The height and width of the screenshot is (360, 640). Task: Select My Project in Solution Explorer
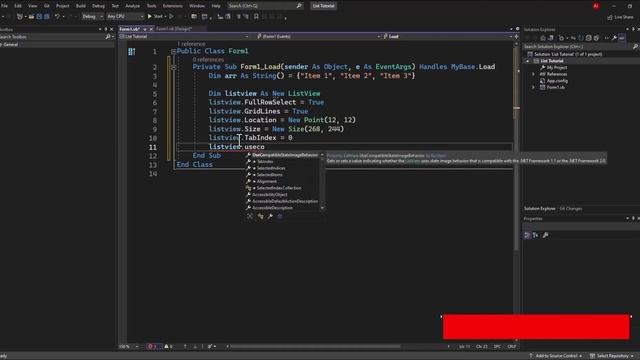[x=557, y=68]
